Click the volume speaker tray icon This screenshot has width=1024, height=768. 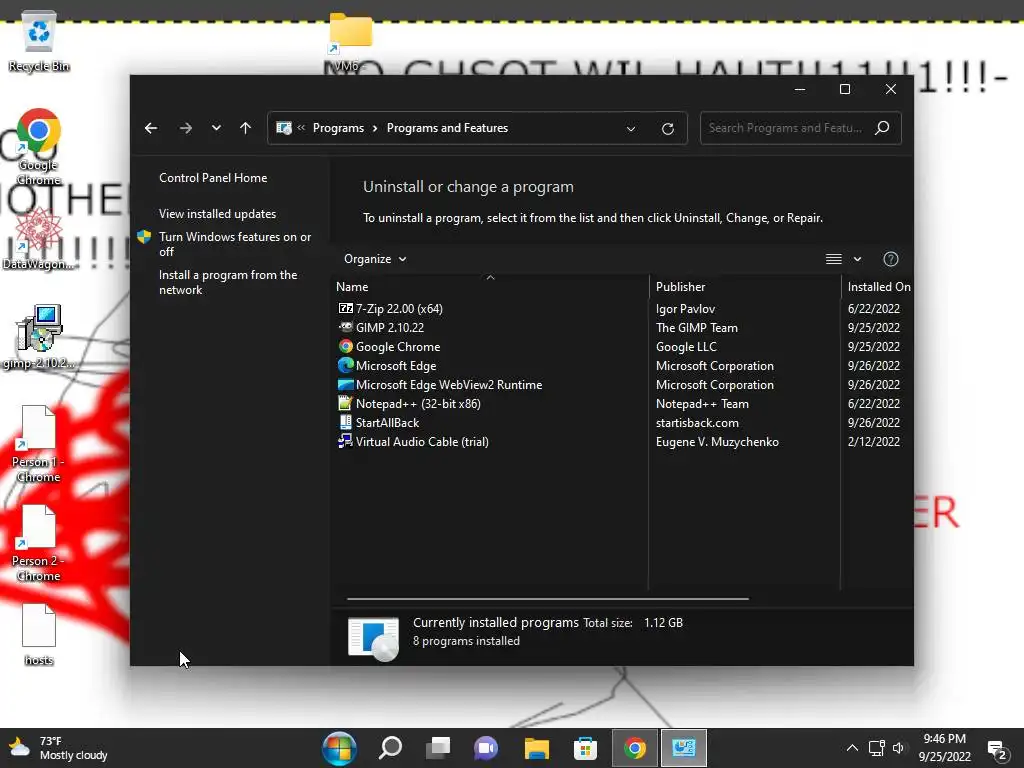(899, 748)
